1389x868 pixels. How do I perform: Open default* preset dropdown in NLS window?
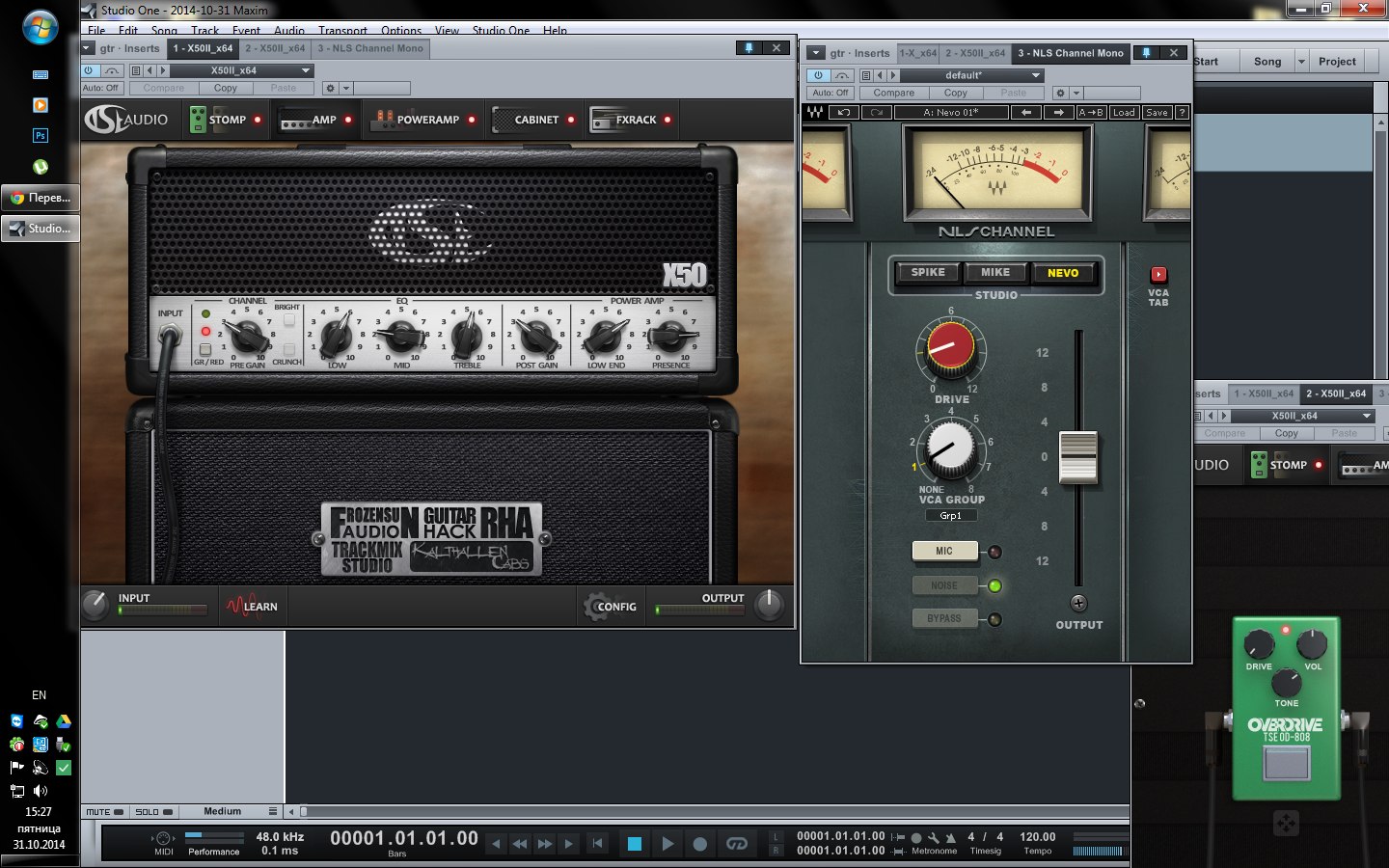(972, 75)
